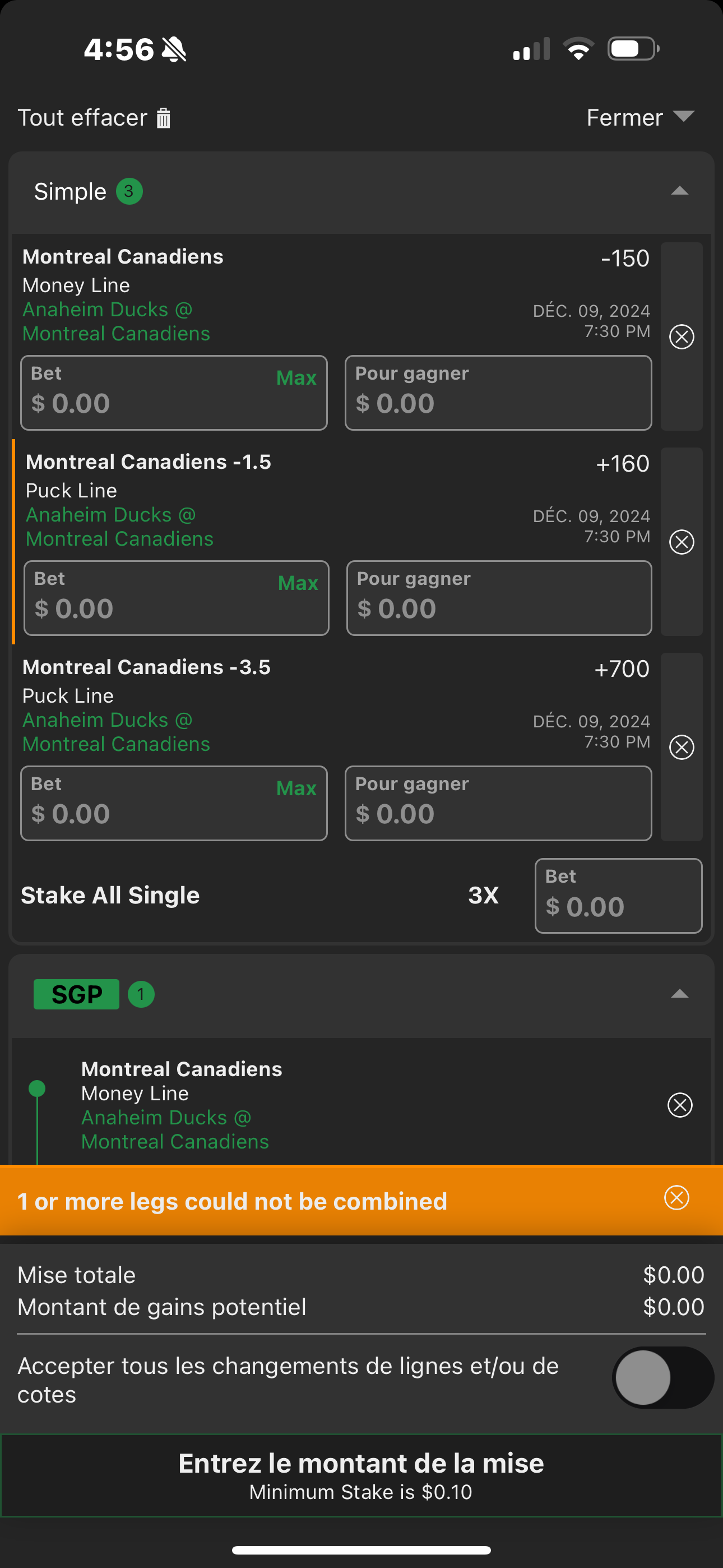Toggle accepter tous les changements de lignes
This screenshot has width=723, height=1568.
(662, 1377)
